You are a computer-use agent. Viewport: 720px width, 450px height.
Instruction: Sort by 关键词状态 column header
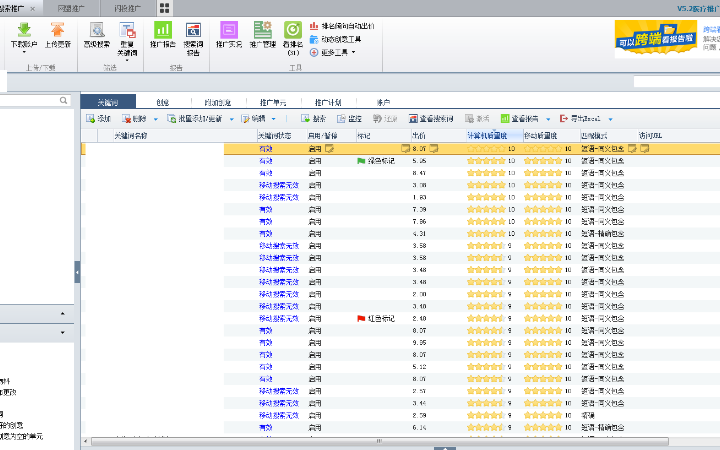tap(281, 135)
